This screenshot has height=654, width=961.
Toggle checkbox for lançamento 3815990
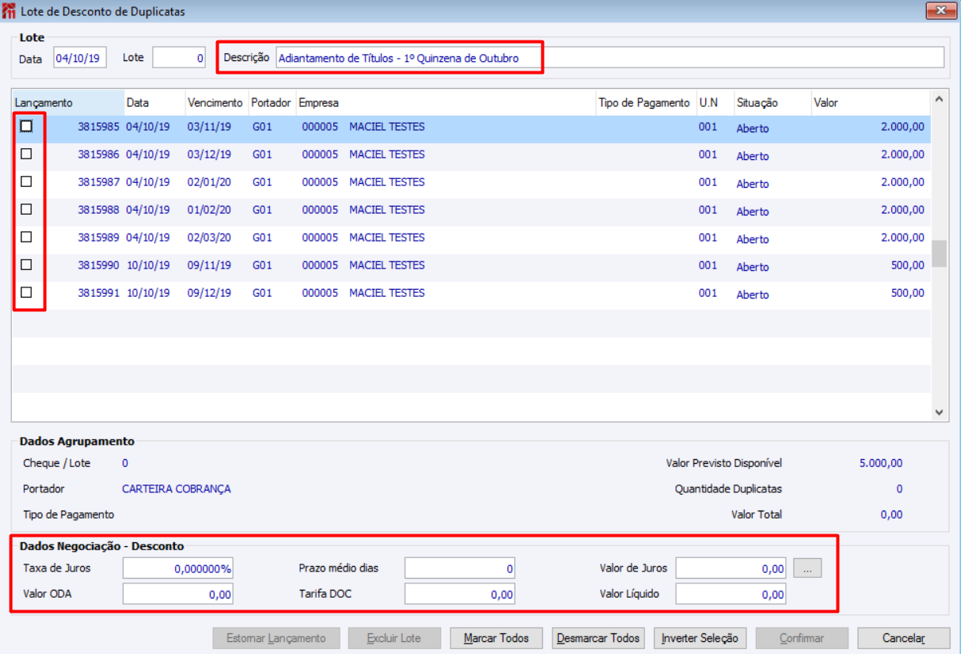pyautogui.click(x=26, y=265)
